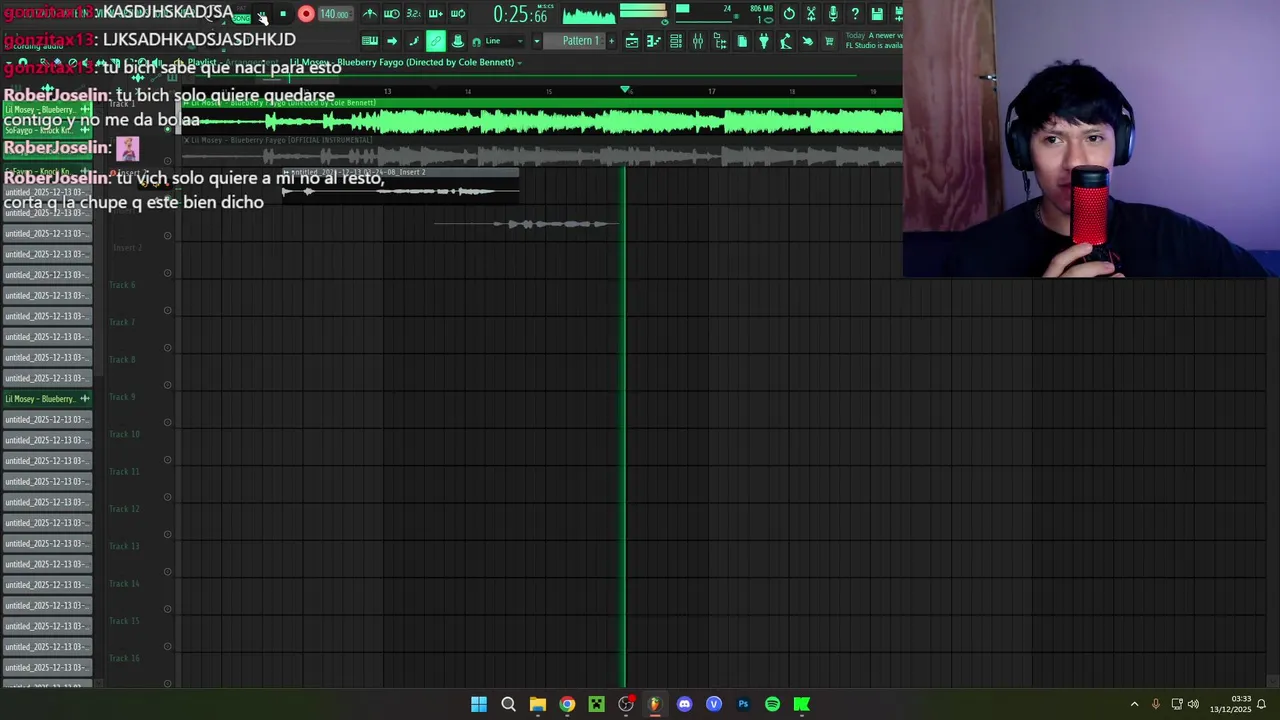Select the green Lil Mosey Blueberry picker clip
This screenshot has width=1280, height=720.
click(x=47, y=399)
